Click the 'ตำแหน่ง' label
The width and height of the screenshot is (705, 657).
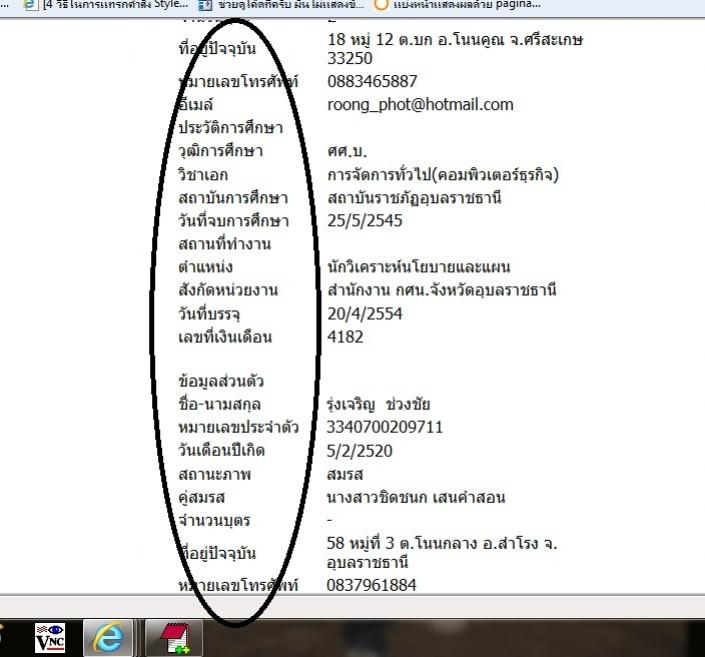click(205, 267)
